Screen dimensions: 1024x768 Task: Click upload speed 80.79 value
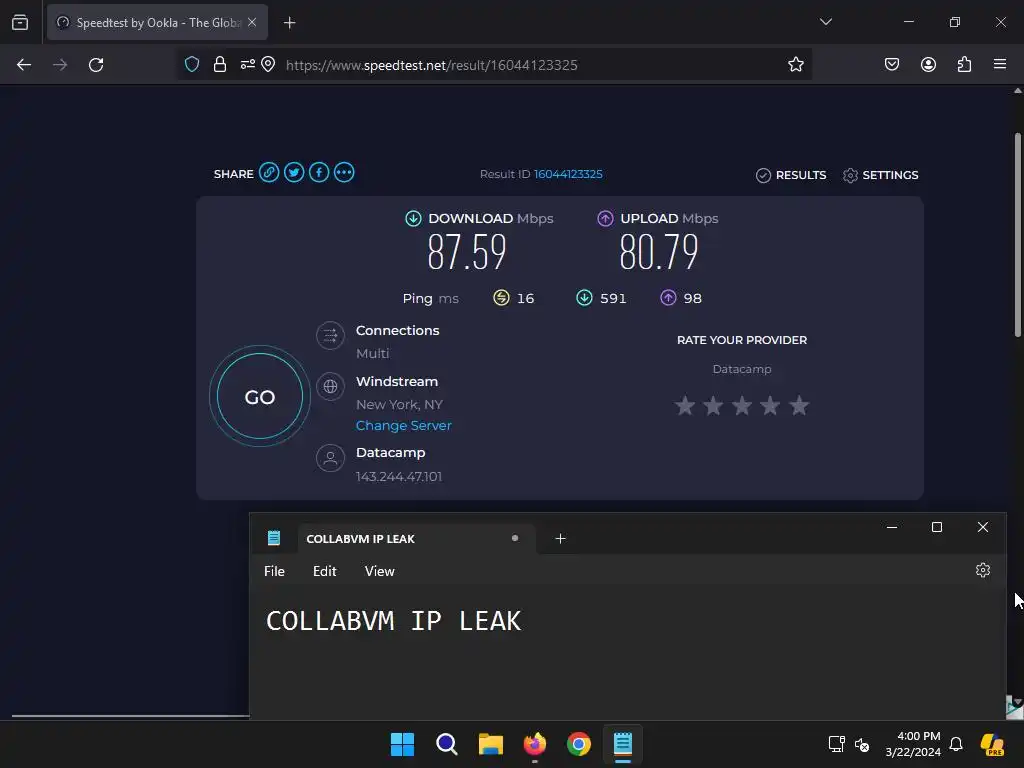(x=659, y=252)
